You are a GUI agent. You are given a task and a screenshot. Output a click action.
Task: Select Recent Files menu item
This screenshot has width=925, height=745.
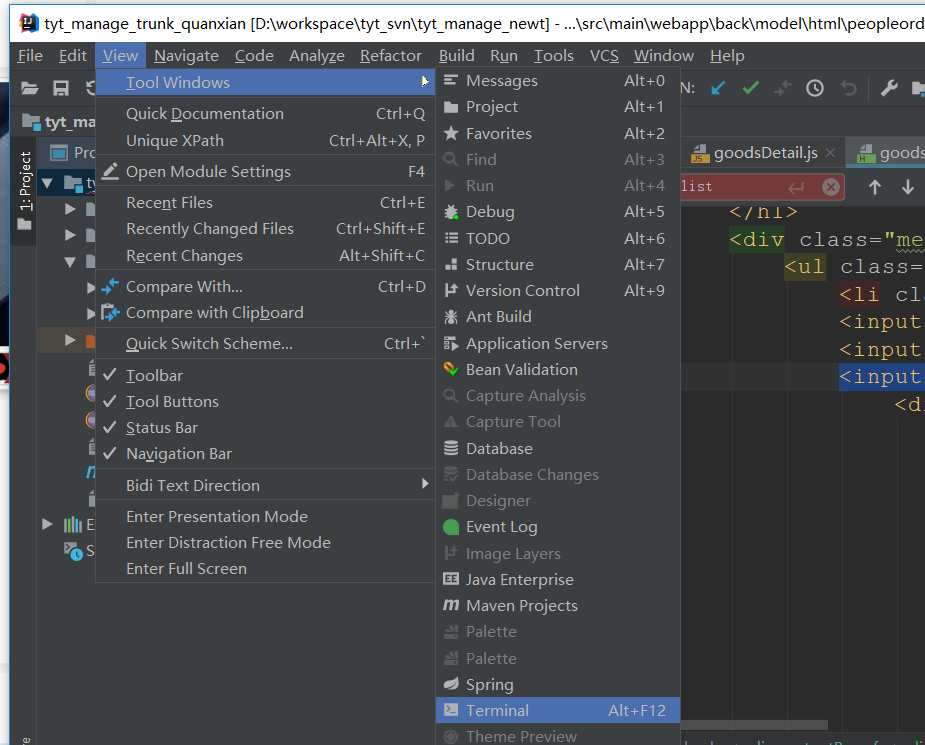(x=265, y=202)
